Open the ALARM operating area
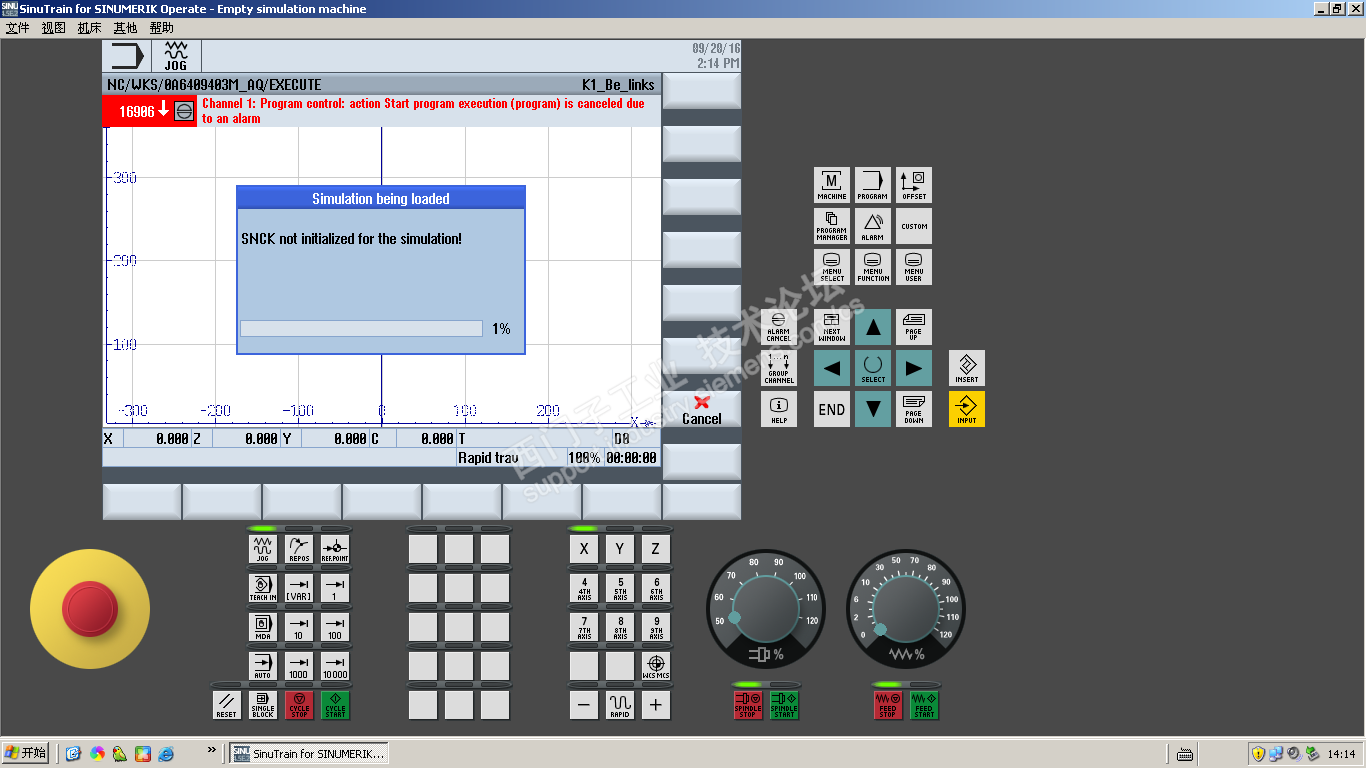Image resolution: width=1366 pixels, height=768 pixels. (873, 226)
